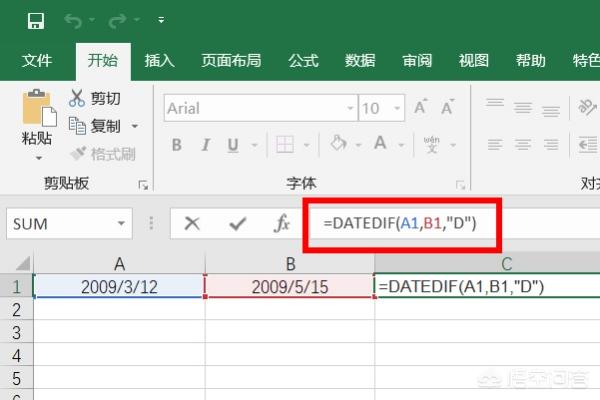Toggle Underline formatting
This screenshot has width=600, height=400.
click(x=231, y=144)
